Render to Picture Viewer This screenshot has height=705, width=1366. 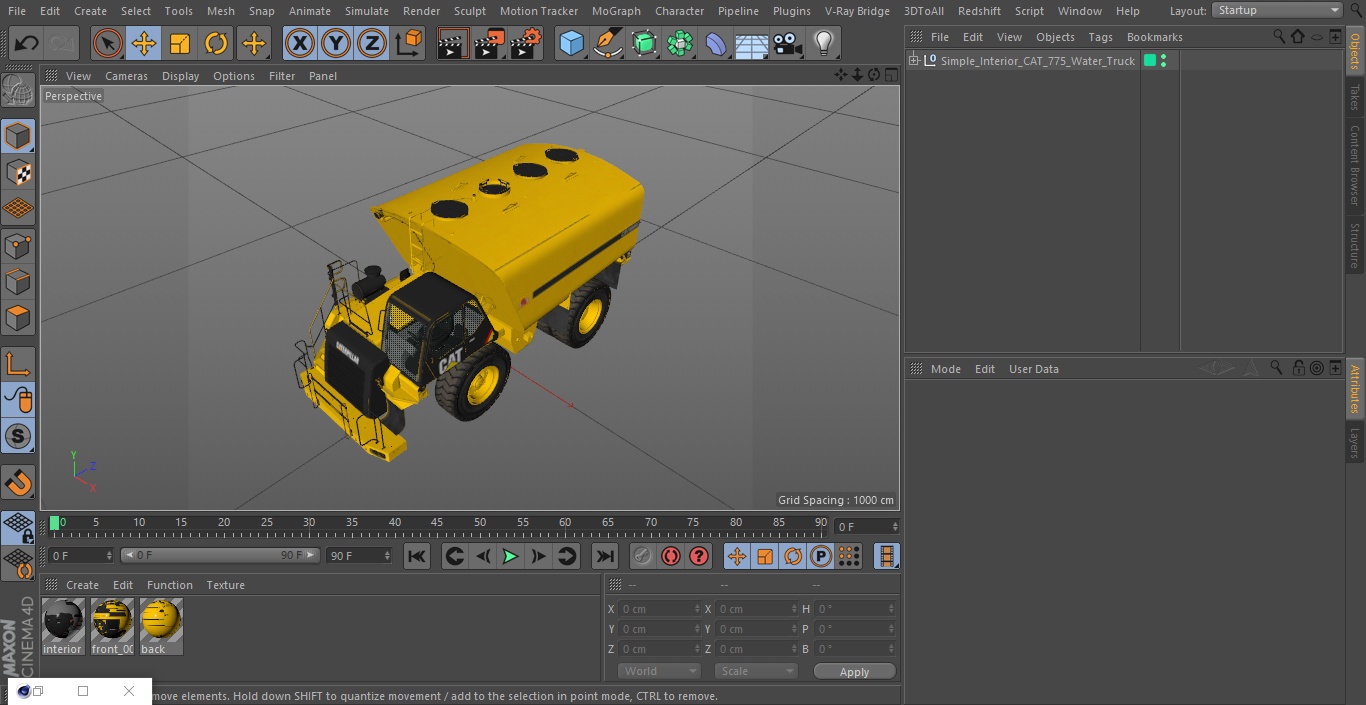pos(489,43)
